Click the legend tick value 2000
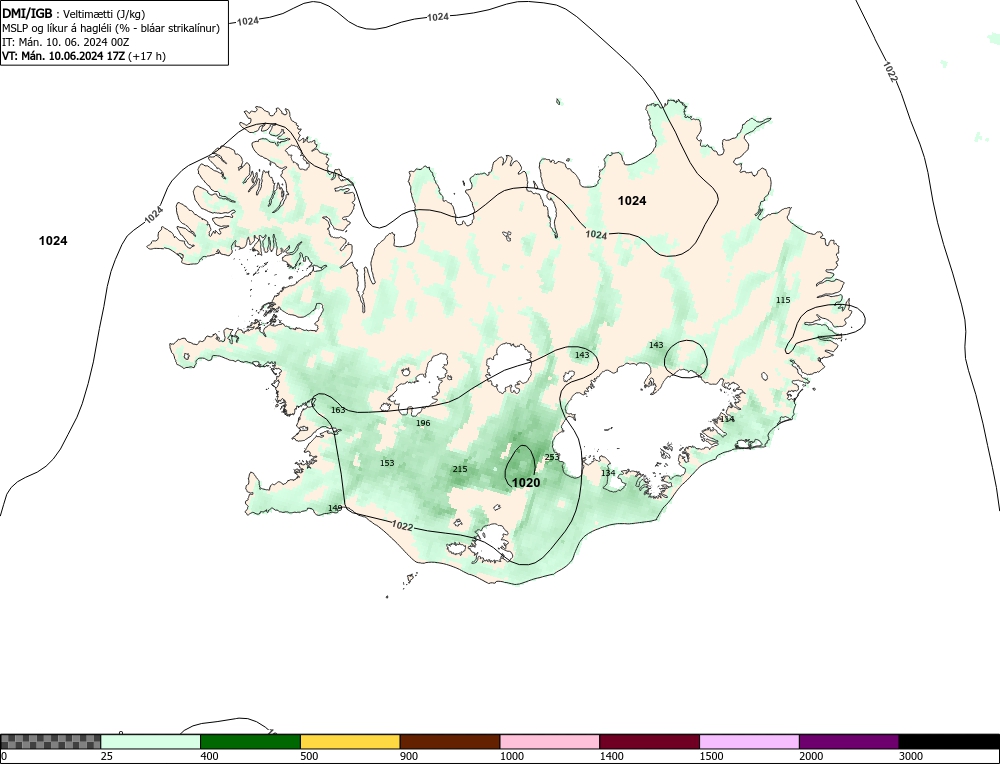 pos(811,756)
